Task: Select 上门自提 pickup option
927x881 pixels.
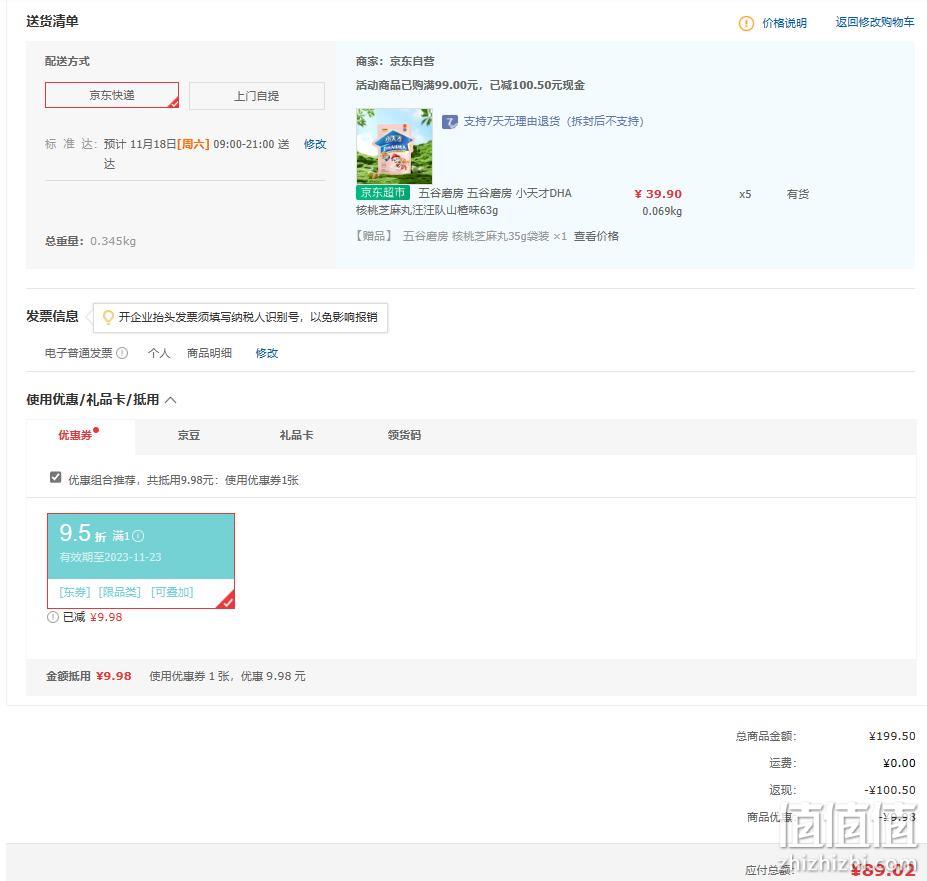Action: [x=257, y=96]
